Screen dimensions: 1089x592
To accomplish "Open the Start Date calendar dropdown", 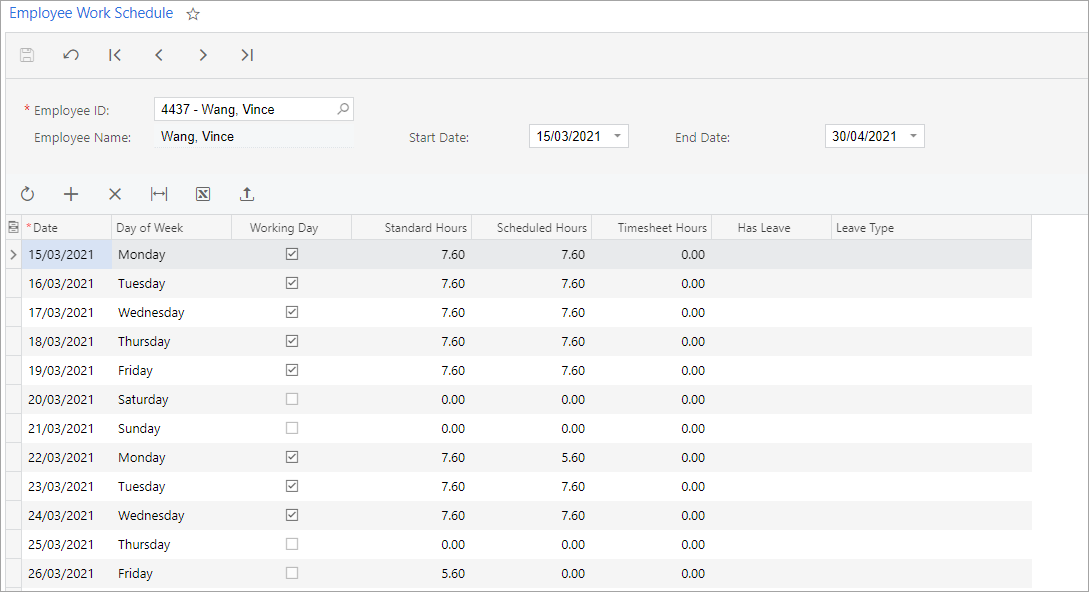I will [617, 136].
